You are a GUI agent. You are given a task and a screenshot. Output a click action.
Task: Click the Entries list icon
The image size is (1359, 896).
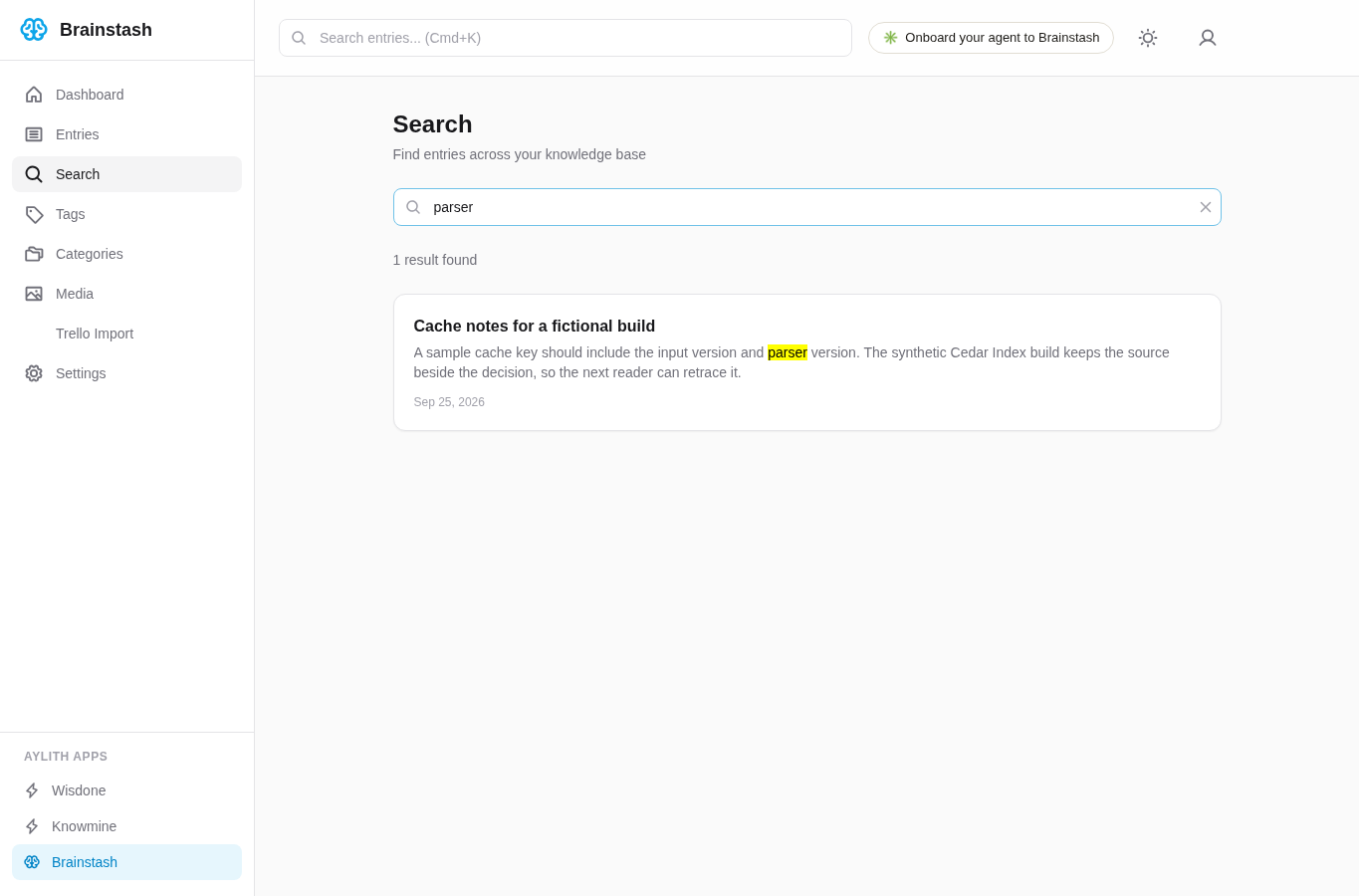pyautogui.click(x=34, y=134)
